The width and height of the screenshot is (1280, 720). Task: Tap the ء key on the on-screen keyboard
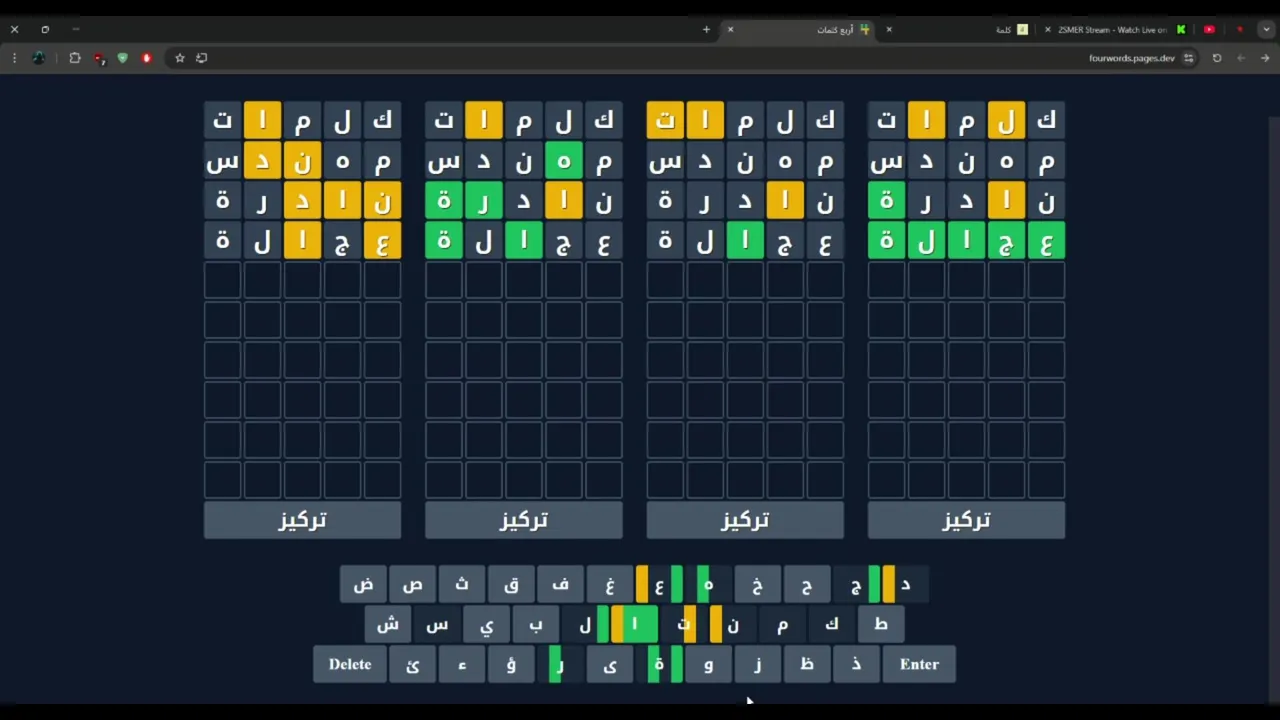pyautogui.click(x=462, y=665)
